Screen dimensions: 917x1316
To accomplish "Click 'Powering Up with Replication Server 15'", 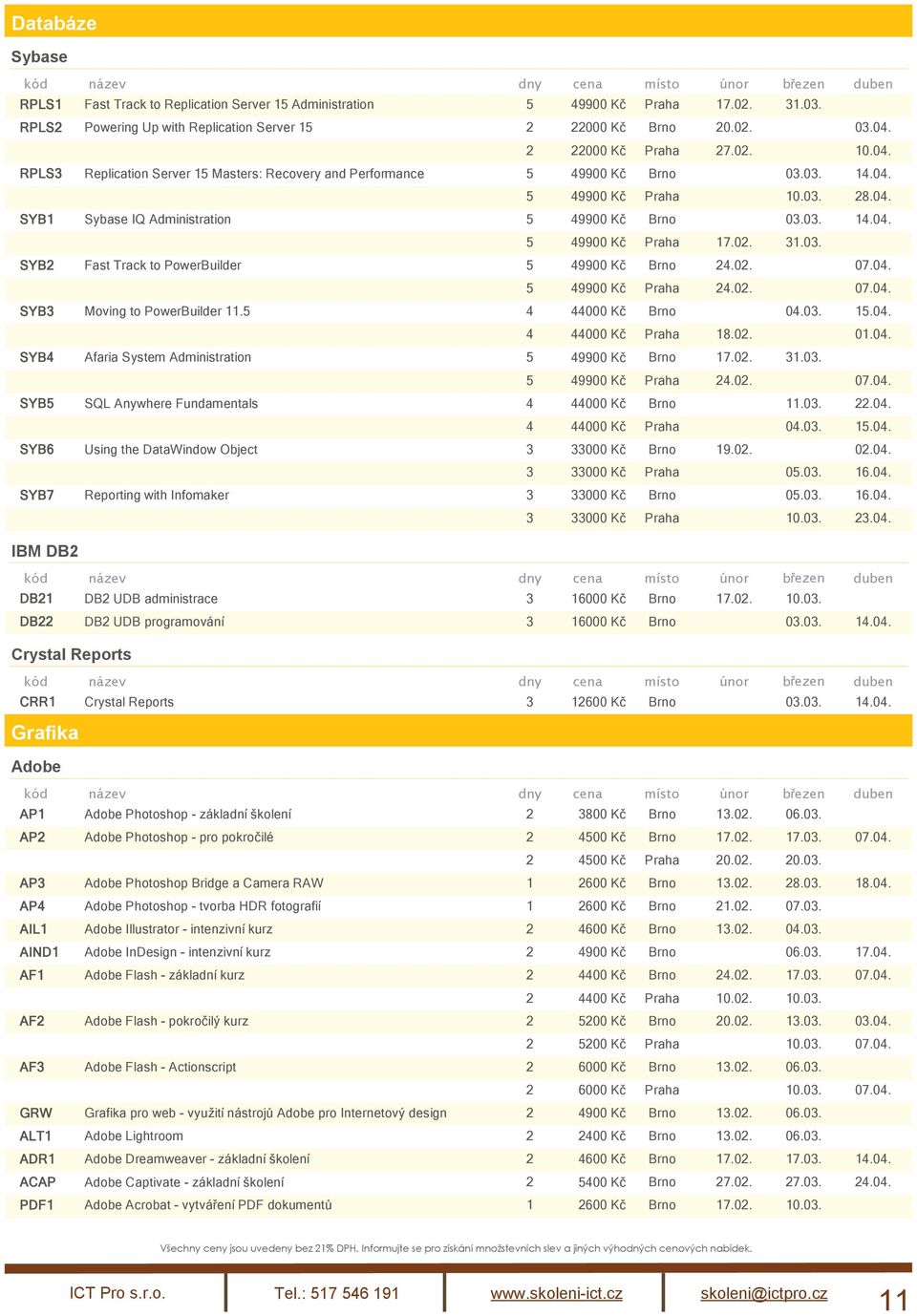I will click(199, 127).
